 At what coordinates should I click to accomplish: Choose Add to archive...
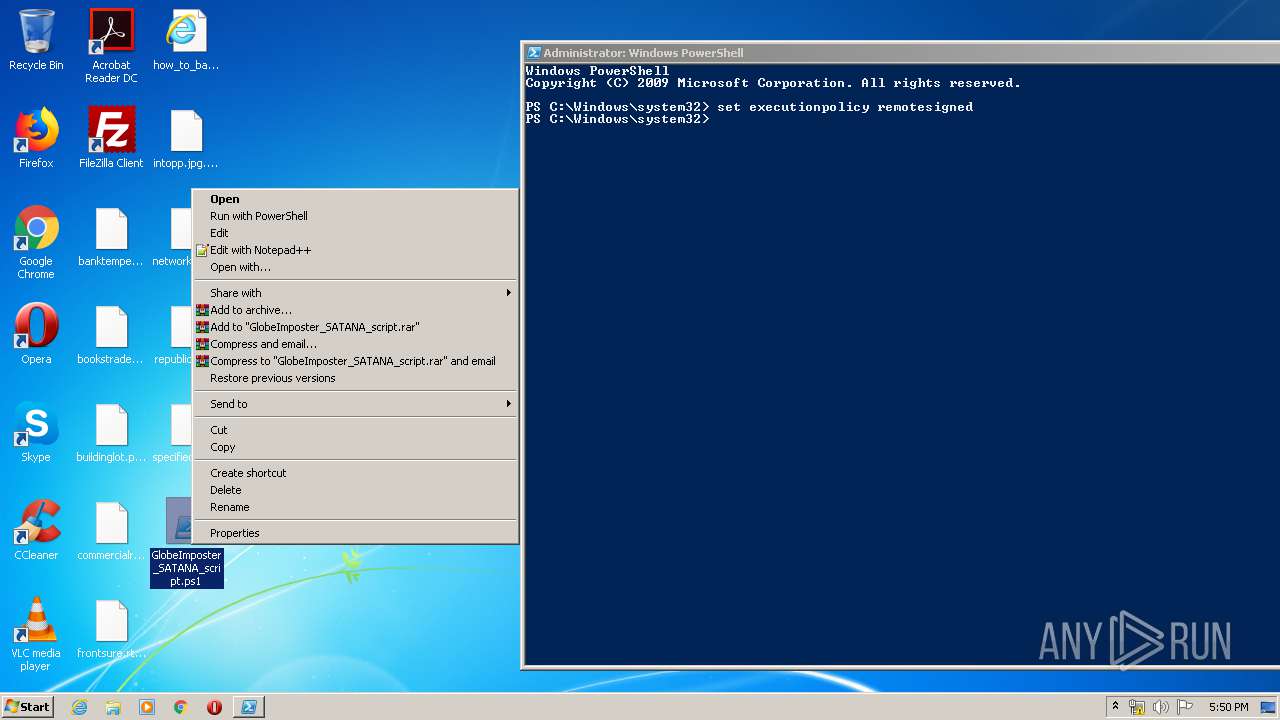(355, 310)
